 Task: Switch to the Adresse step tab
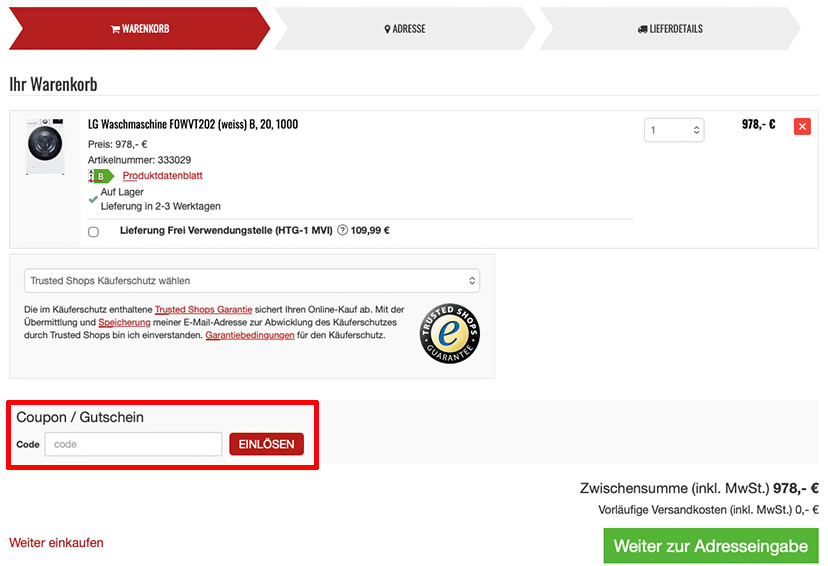404,29
